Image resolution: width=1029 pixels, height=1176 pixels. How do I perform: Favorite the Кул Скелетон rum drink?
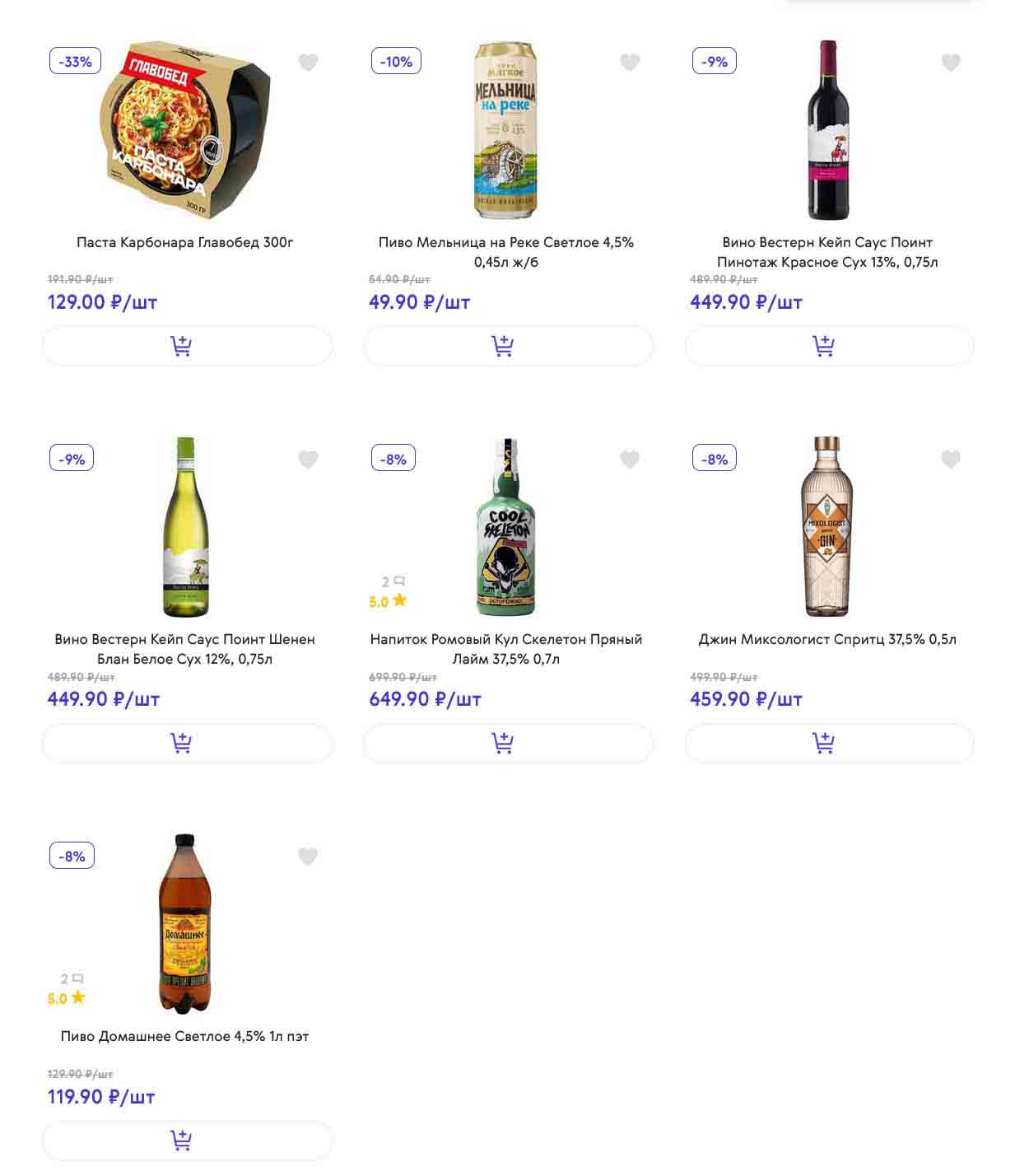click(x=630, y=460)
